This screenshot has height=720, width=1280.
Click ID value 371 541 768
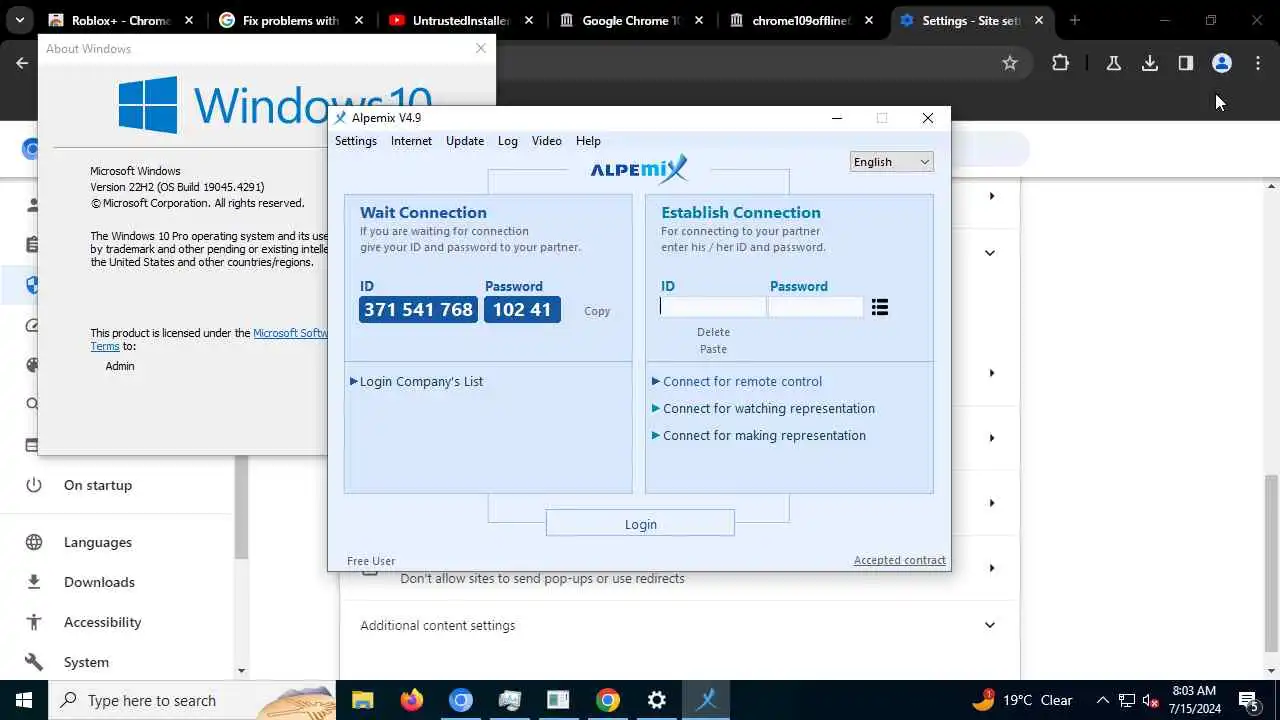(x=418, y=310)
